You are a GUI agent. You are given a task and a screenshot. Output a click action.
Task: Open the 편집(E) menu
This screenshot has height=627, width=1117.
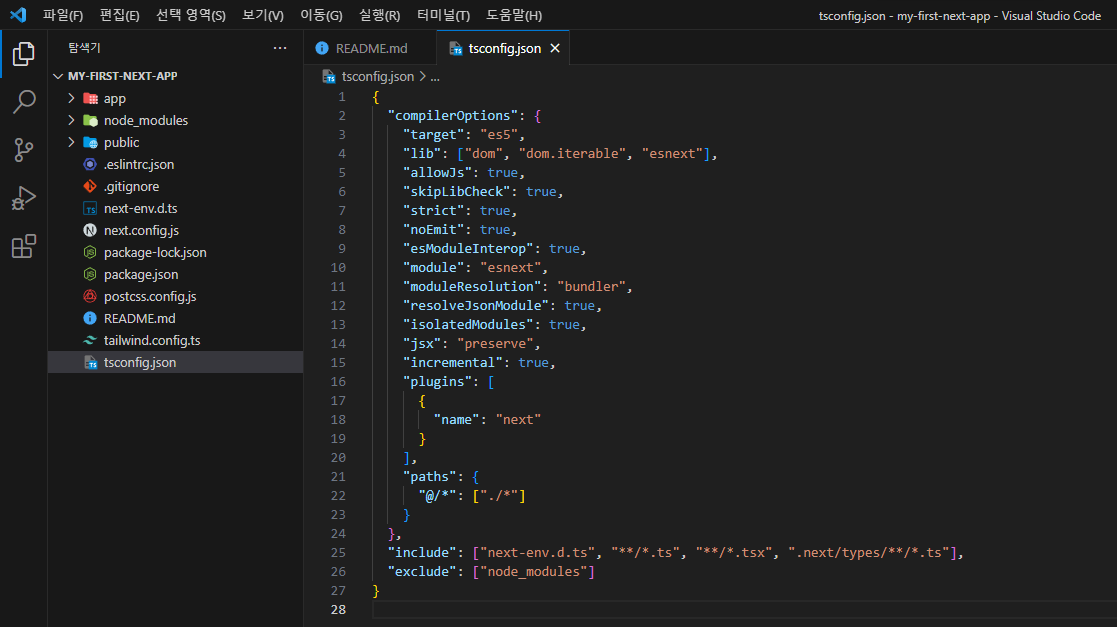click(x=120, y=15)
